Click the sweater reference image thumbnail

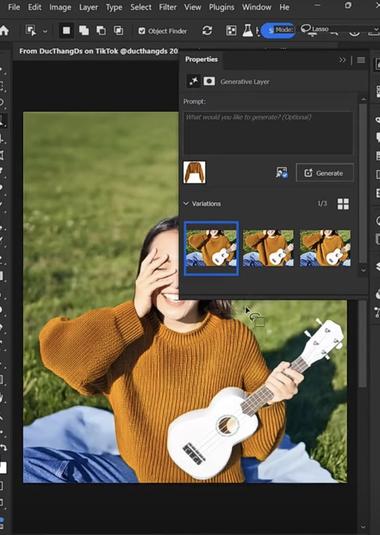tap(194, 172)
